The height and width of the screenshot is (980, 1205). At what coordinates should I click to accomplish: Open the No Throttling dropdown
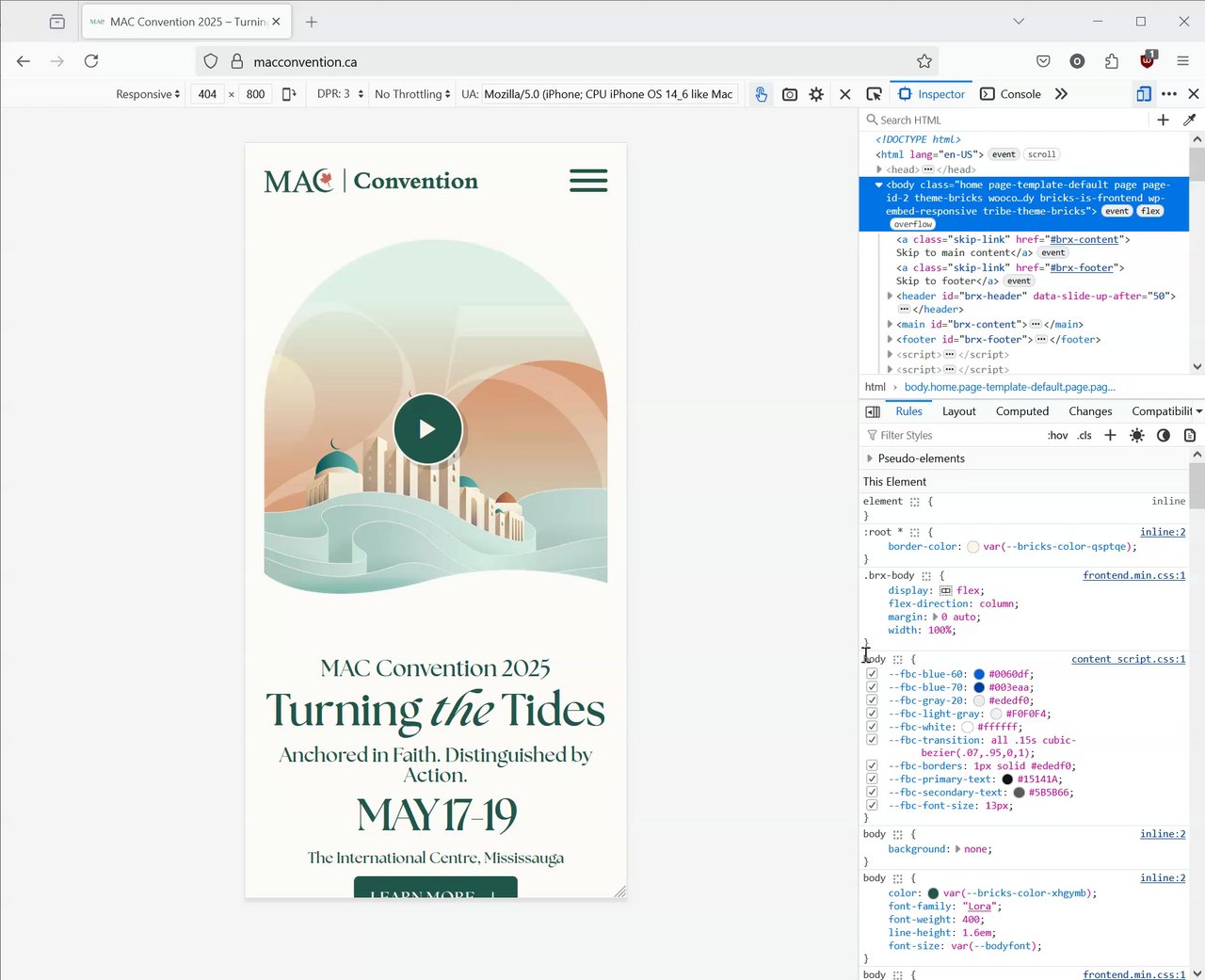pos(412,94)
